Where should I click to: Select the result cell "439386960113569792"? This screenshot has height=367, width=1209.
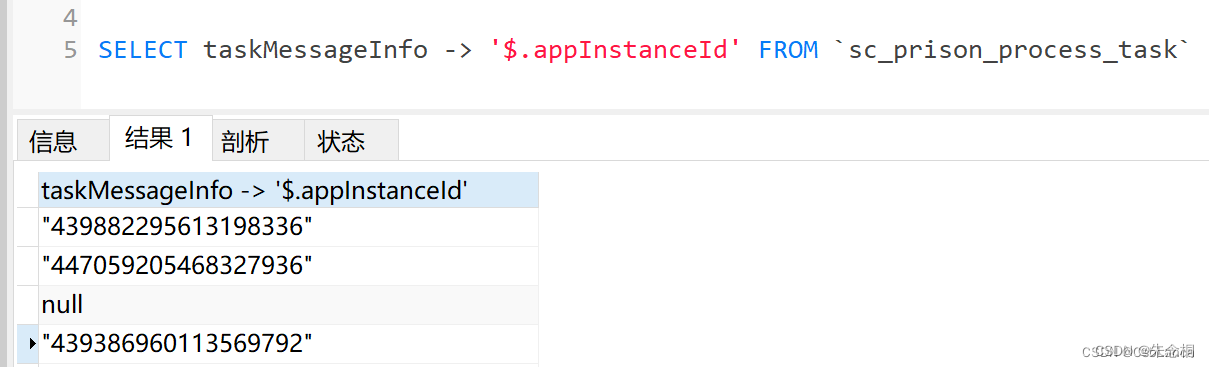pyautogui.click(x=288, y=344)
